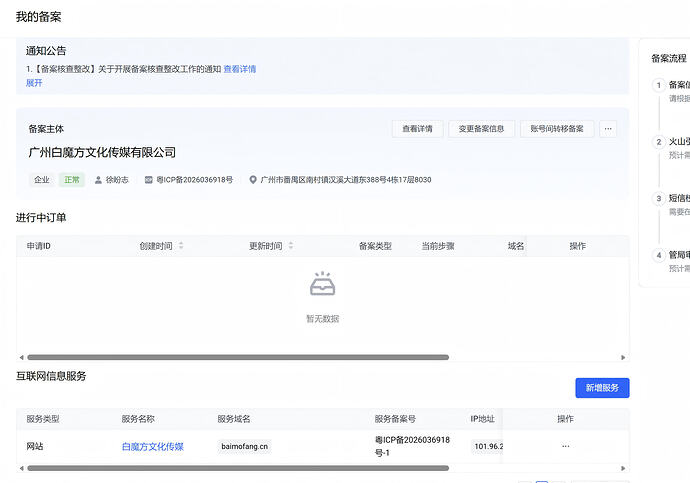Click the 服务域名 column header
Image resolution: width=690 pixels, height=483 pixels.
[x=234, y=419]
